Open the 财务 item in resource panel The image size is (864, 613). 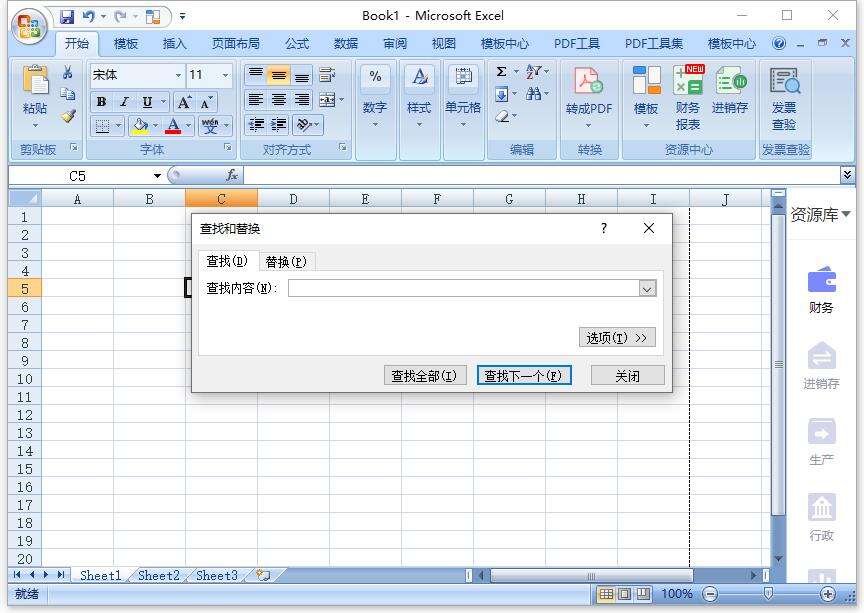tap(822, 290)
